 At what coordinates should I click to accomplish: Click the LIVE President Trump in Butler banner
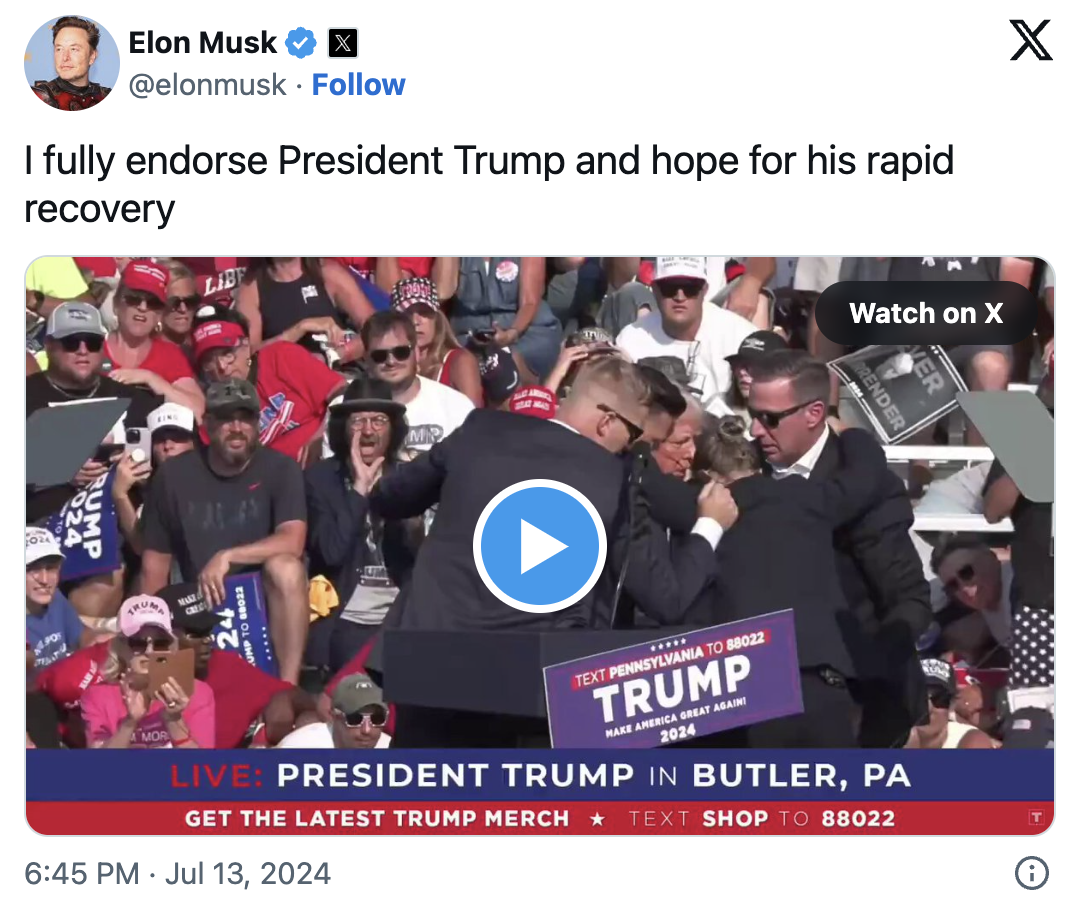(x=540, y=775)
